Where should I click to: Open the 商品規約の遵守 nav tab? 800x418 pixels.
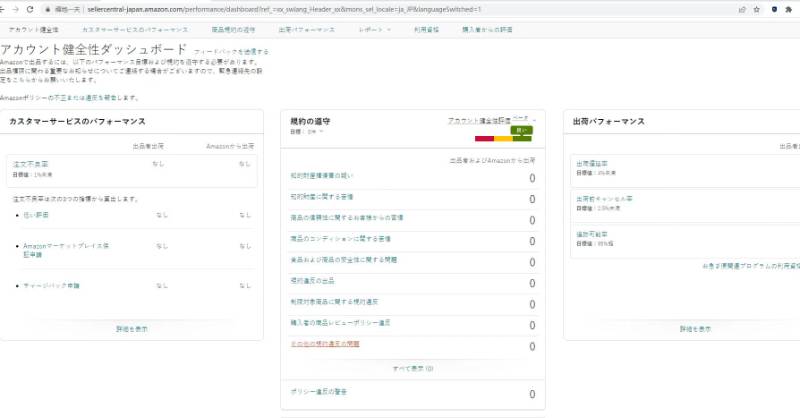pyautogui.click(x=233, y=30)
